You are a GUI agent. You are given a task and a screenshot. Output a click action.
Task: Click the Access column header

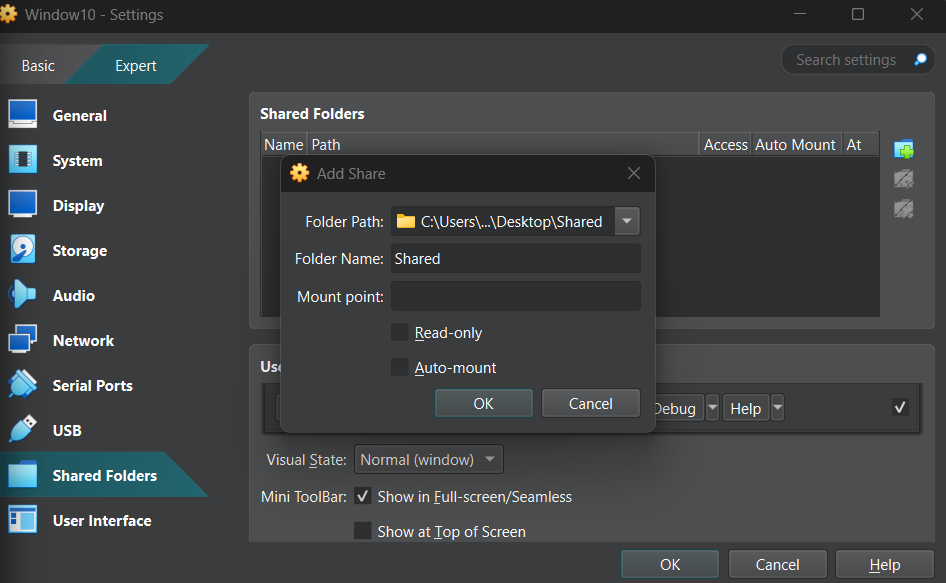(726, 145)
